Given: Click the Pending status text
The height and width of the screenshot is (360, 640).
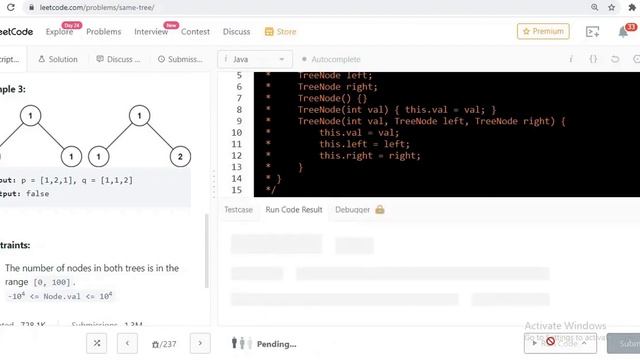Looking at the screenshot, I should pos(276,344).
